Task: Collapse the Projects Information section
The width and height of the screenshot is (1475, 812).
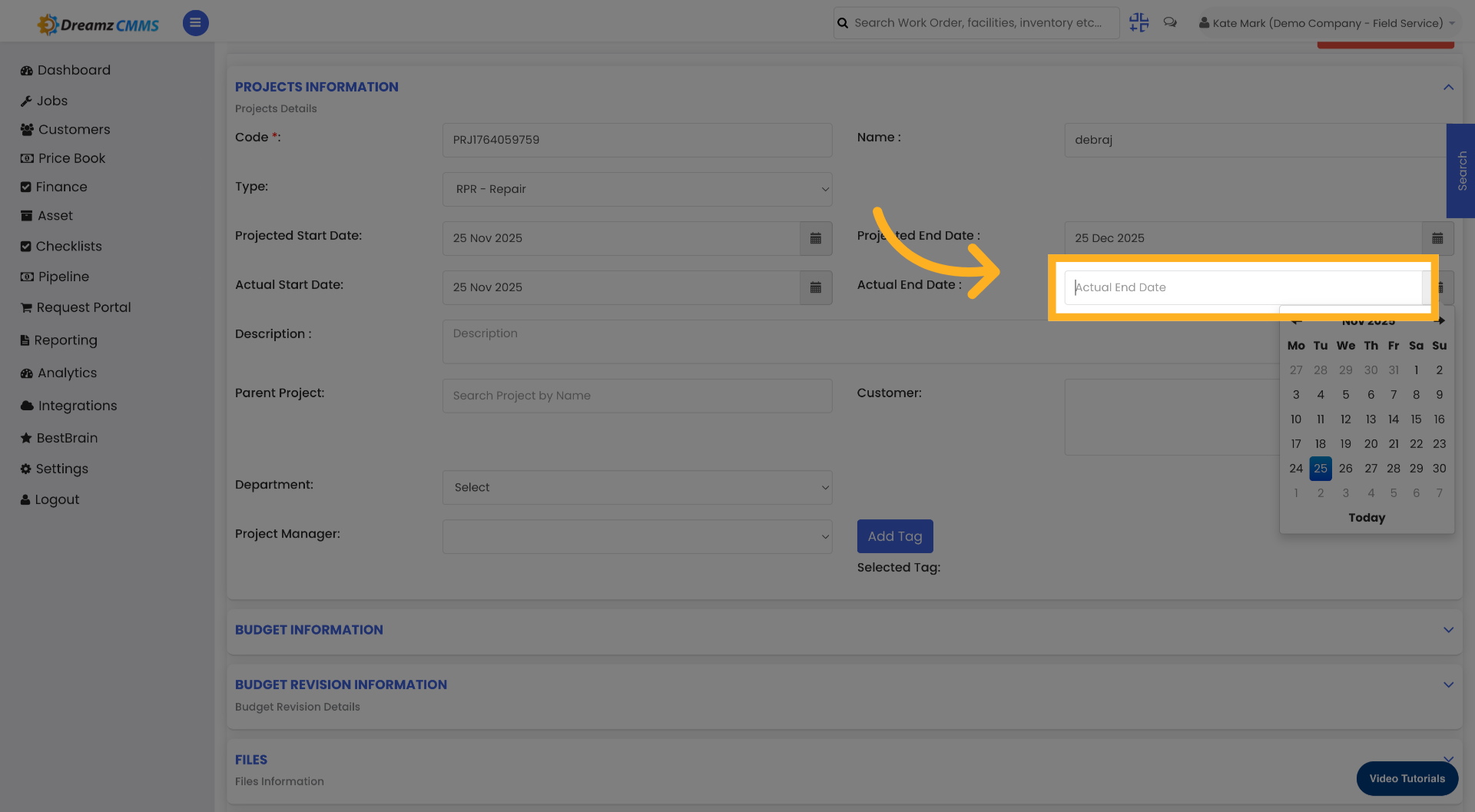Action: [1448, 87]
